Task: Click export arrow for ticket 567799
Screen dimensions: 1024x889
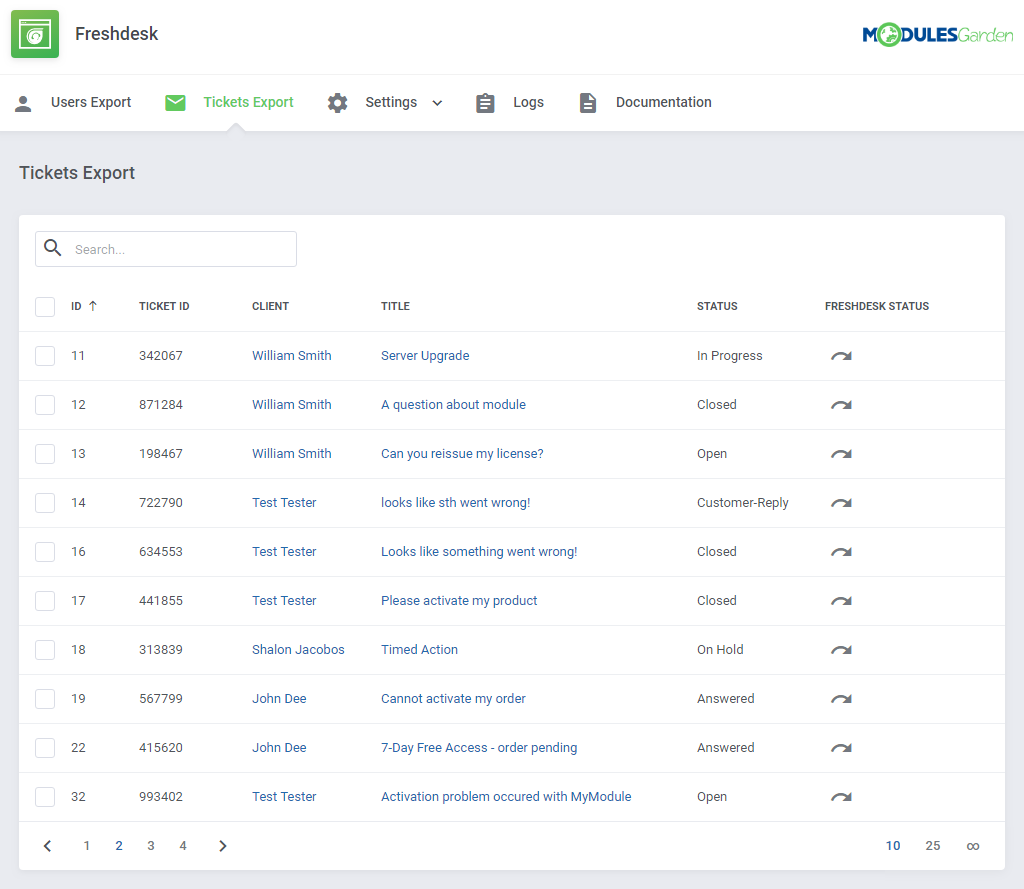Action: pos(841,699)
